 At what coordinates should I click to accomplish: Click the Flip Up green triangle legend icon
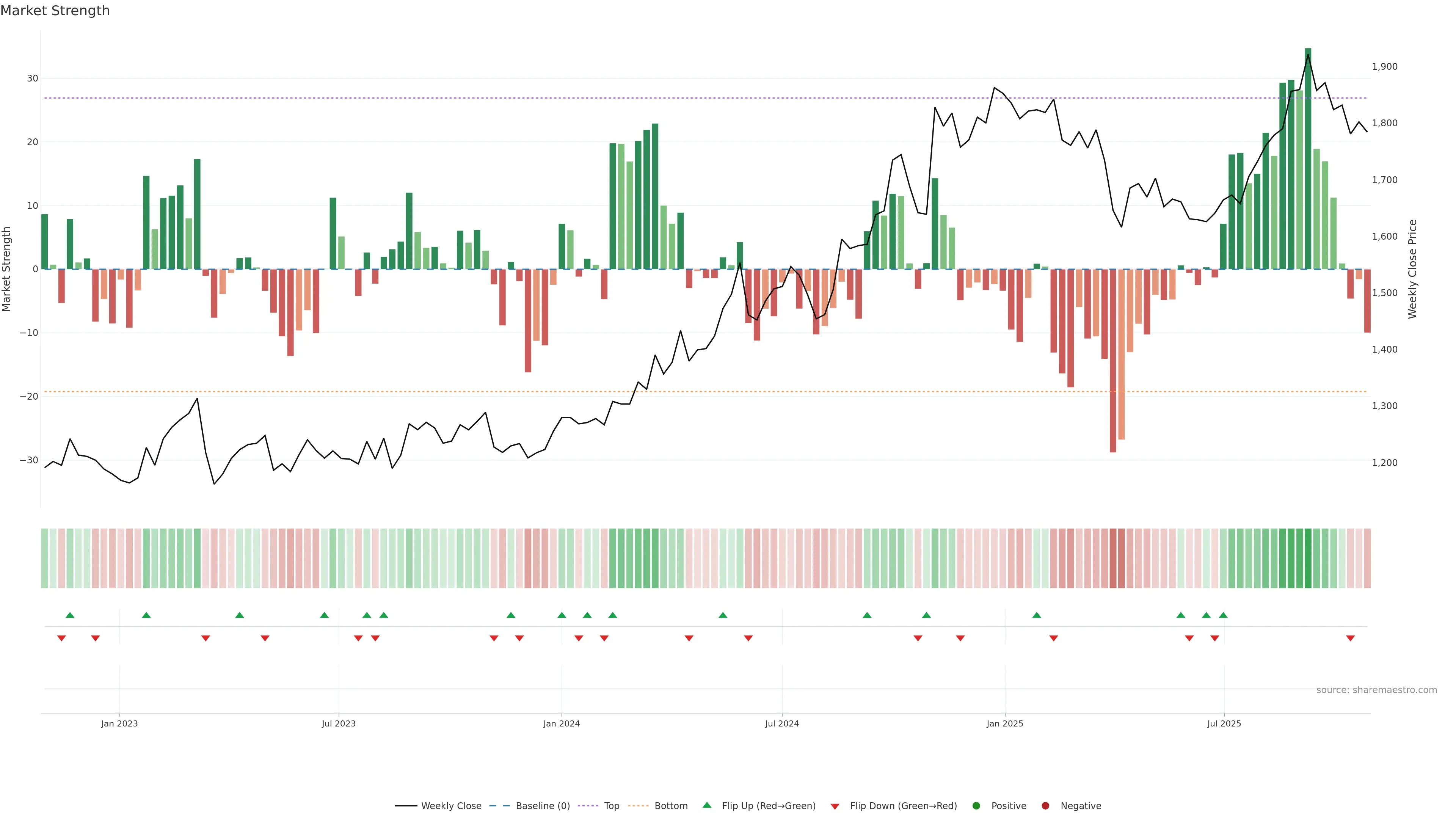(x=706, y=805)
